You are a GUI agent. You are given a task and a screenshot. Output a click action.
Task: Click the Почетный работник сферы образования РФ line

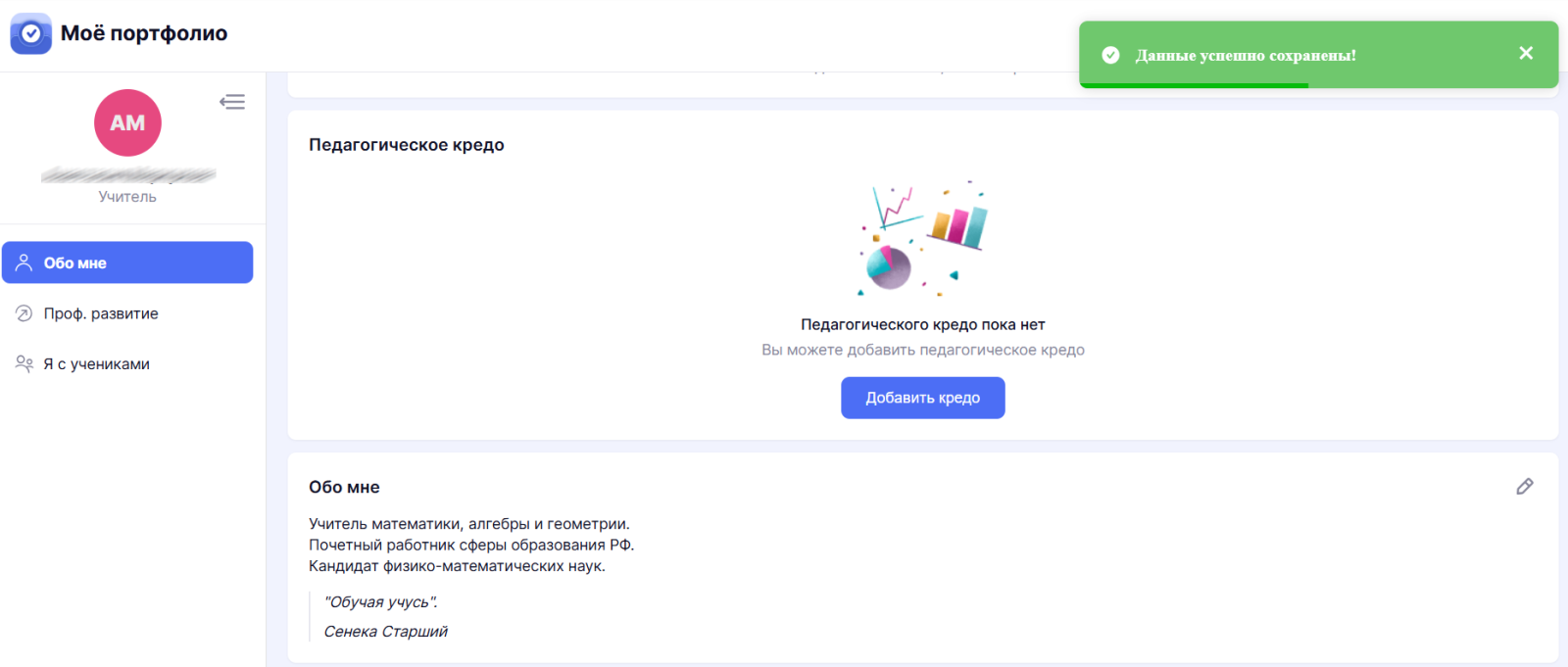471,545
